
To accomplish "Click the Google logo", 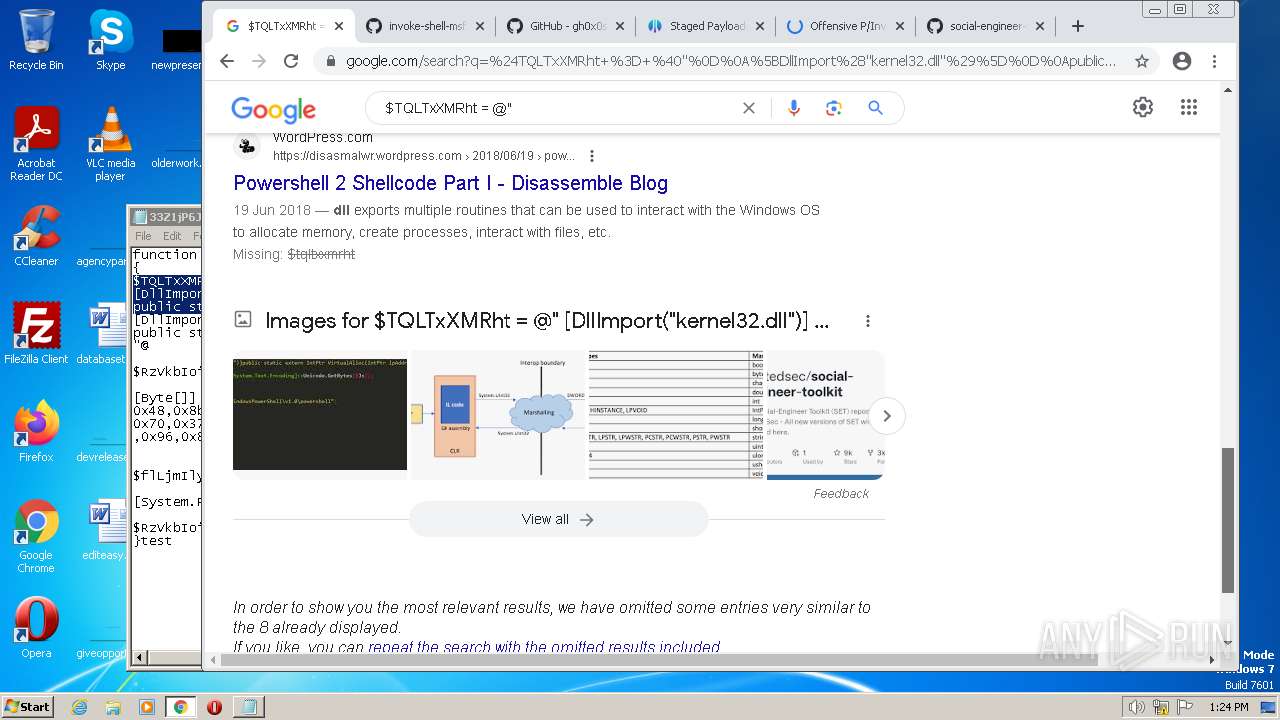I will click(273, 109).
